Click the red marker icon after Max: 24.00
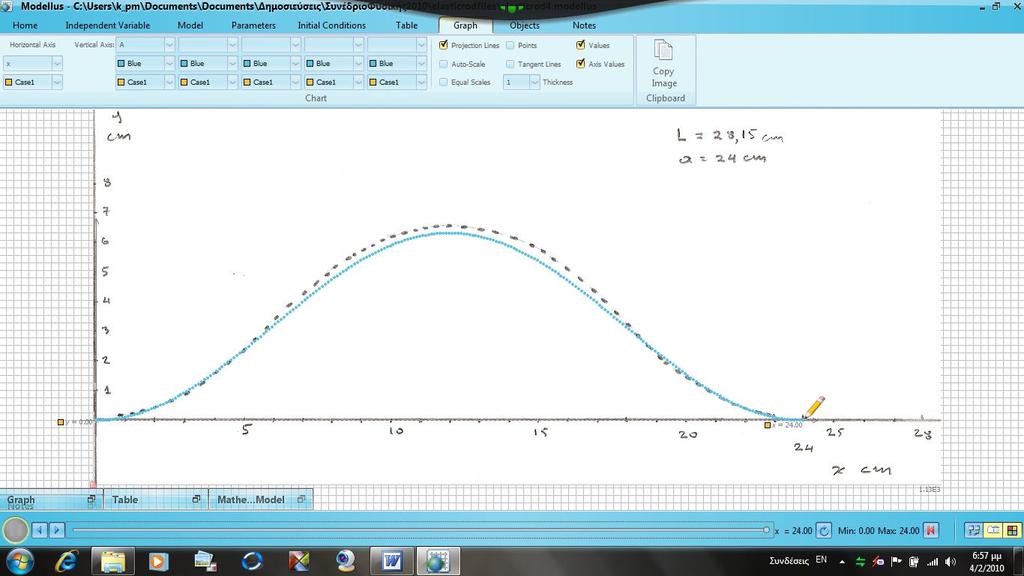The image size is (1024, 576). (931, 530)
